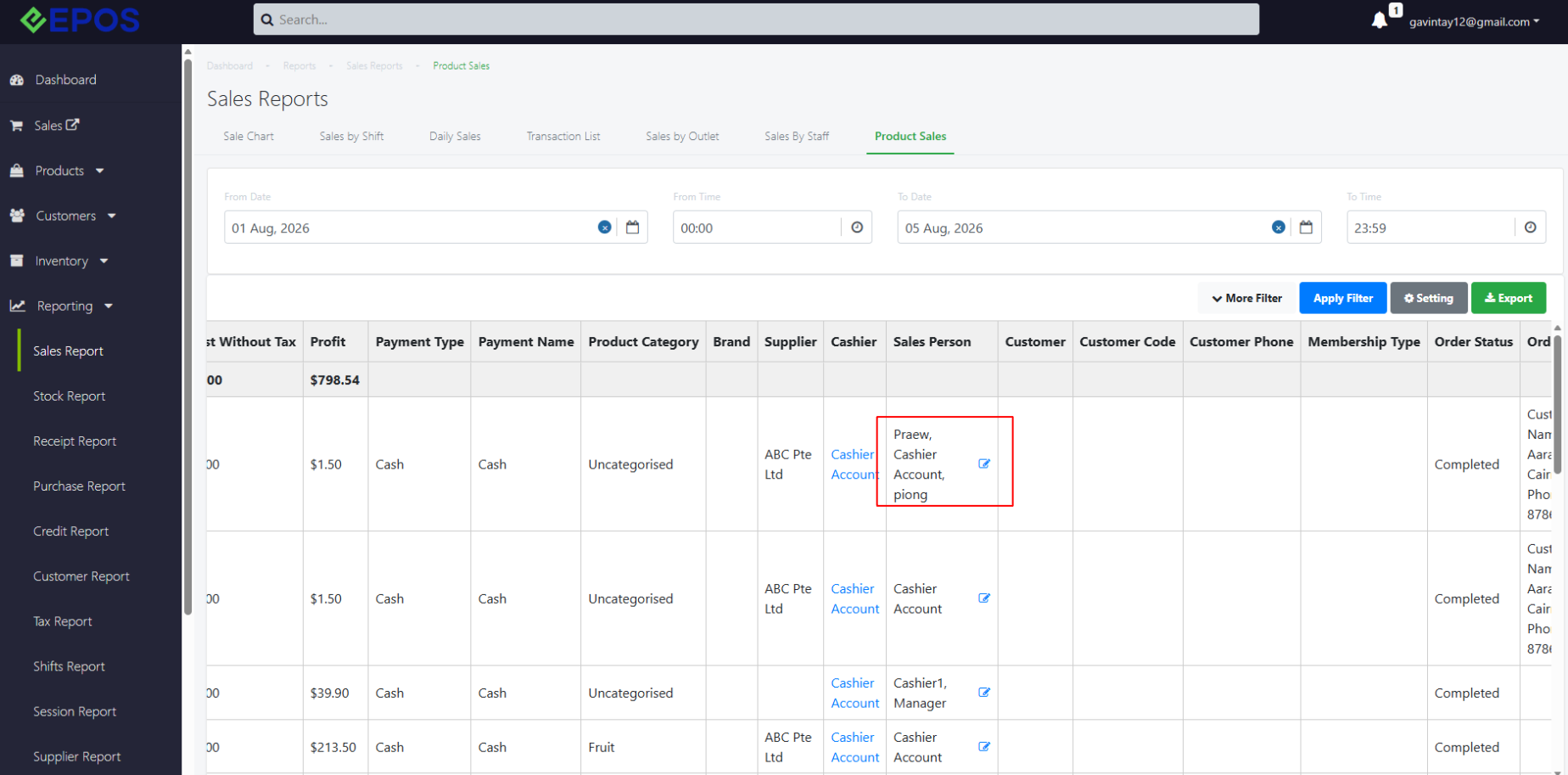Switch to Sale Chart tab
The width and height of the screenshot is (1568, 775).
249,136
